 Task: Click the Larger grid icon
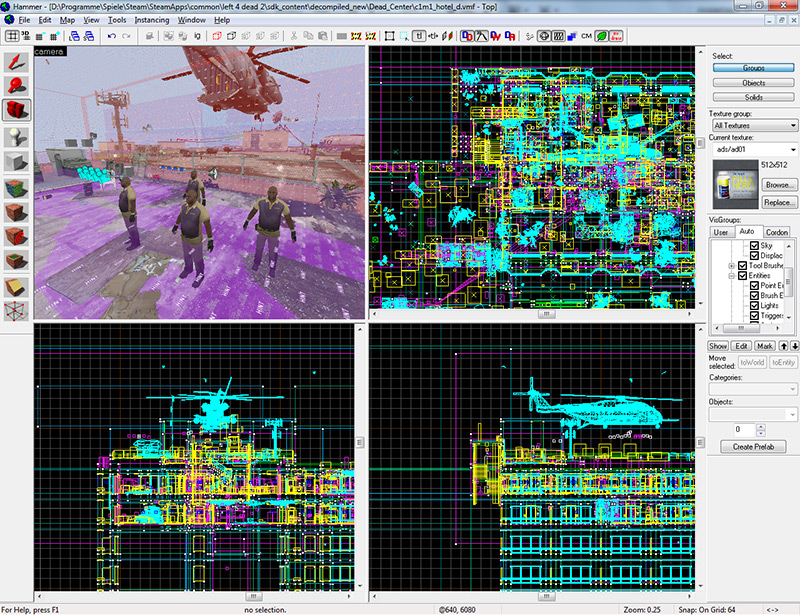[x=54, y=36]
